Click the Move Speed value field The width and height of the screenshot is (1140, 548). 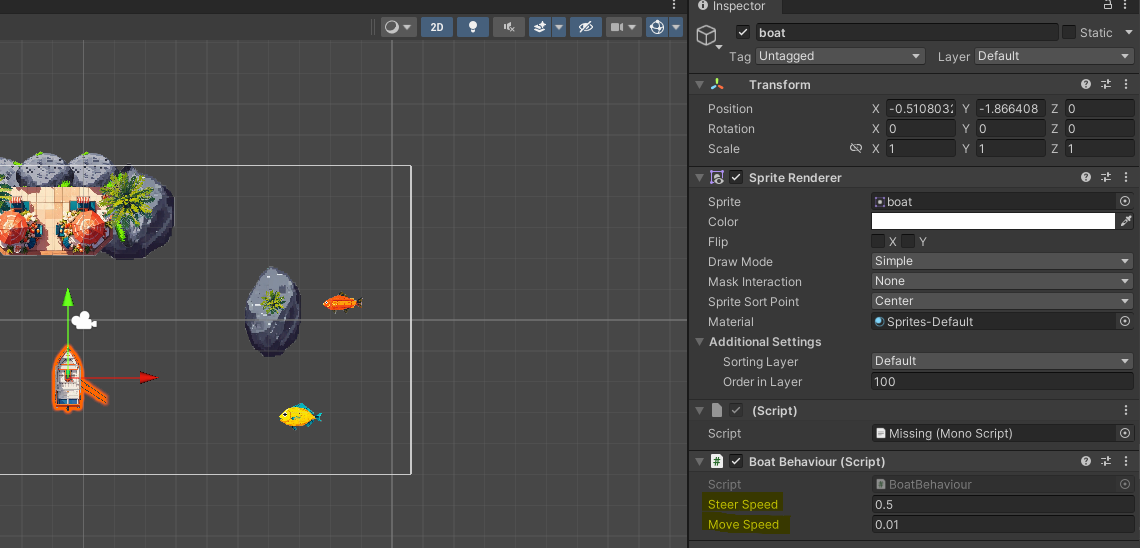click(1002, 525)
